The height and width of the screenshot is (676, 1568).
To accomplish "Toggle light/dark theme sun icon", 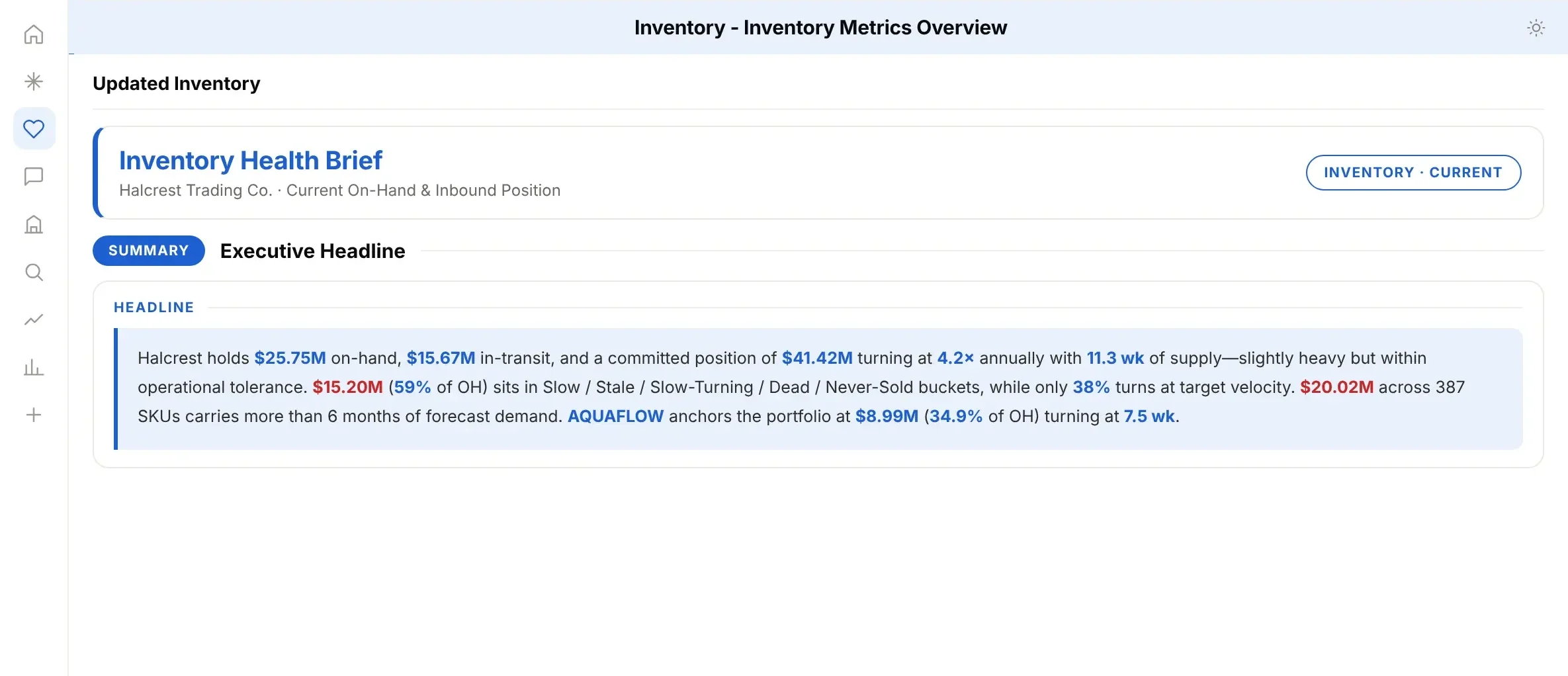I will (x=1536, y=28).
